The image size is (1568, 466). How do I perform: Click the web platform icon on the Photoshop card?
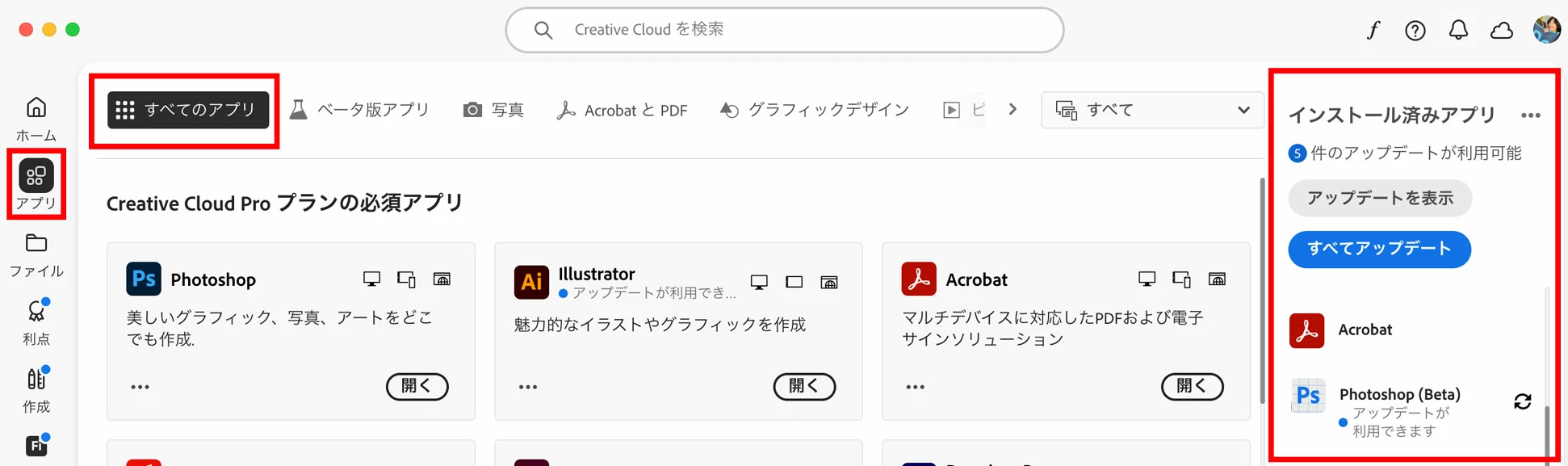tap(442, 279)
